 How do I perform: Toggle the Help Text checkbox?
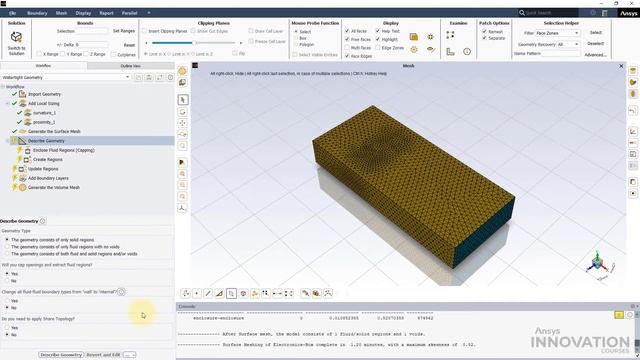pyautogui.click(x=378, y=31)
